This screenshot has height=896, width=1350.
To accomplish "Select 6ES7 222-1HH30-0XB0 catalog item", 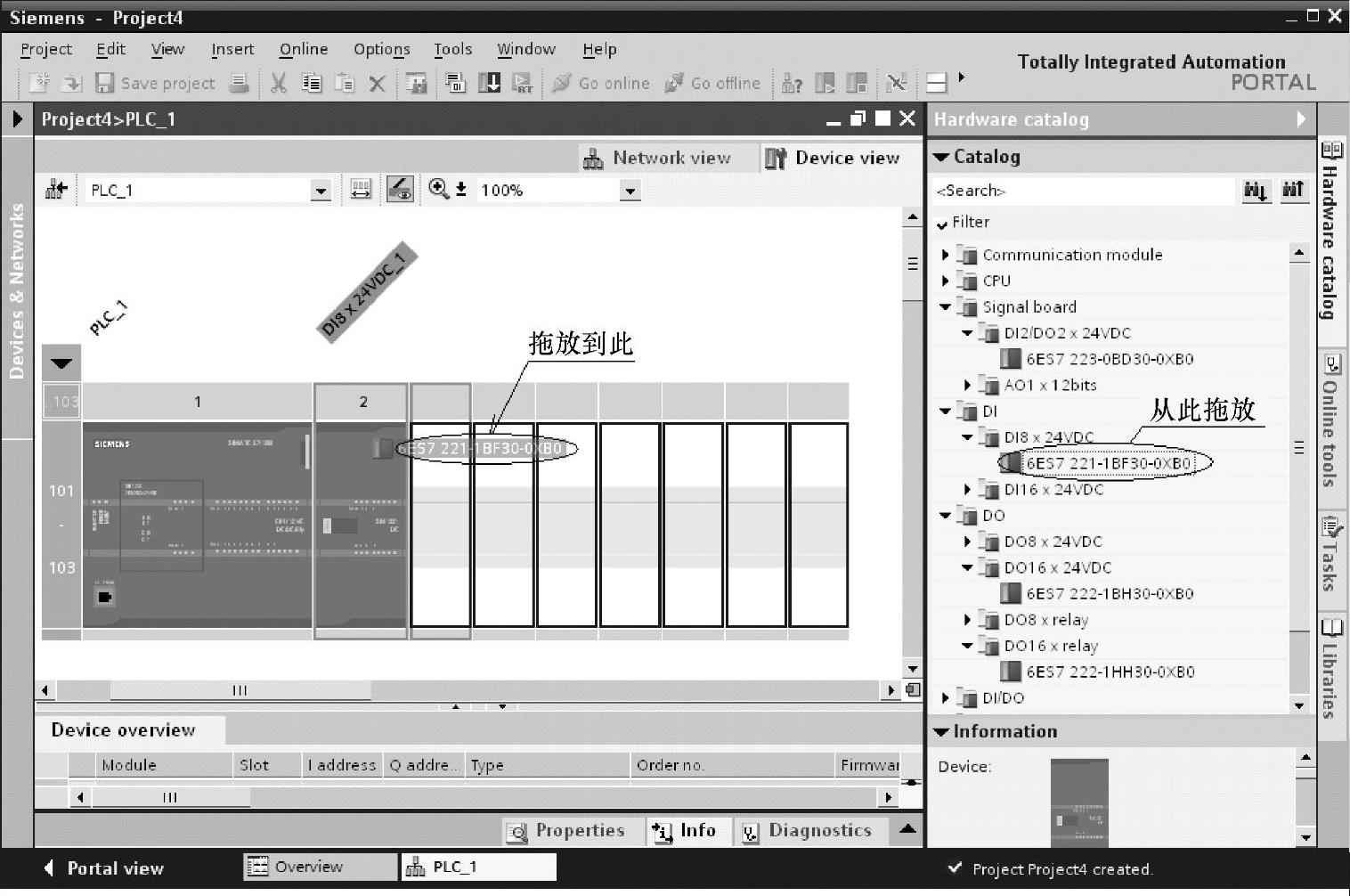I will pos(1110,672).
